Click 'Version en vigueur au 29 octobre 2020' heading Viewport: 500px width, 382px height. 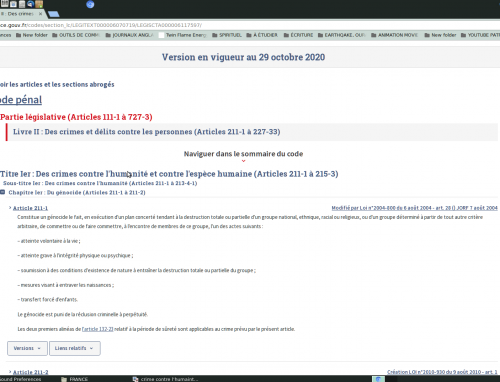[x=243, y=57]
